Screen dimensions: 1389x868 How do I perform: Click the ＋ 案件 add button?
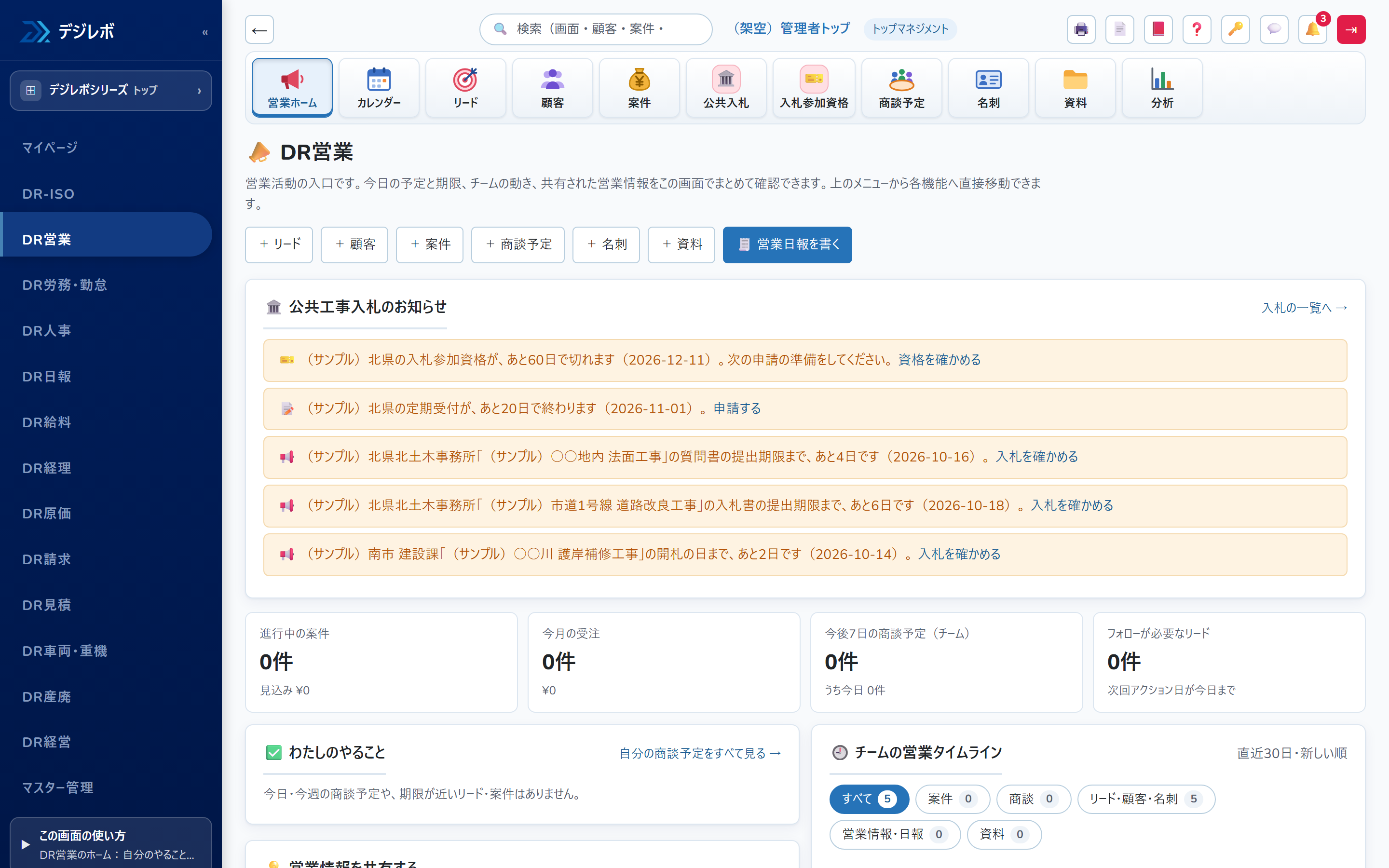pyautogui.click(x=429, y=244)
